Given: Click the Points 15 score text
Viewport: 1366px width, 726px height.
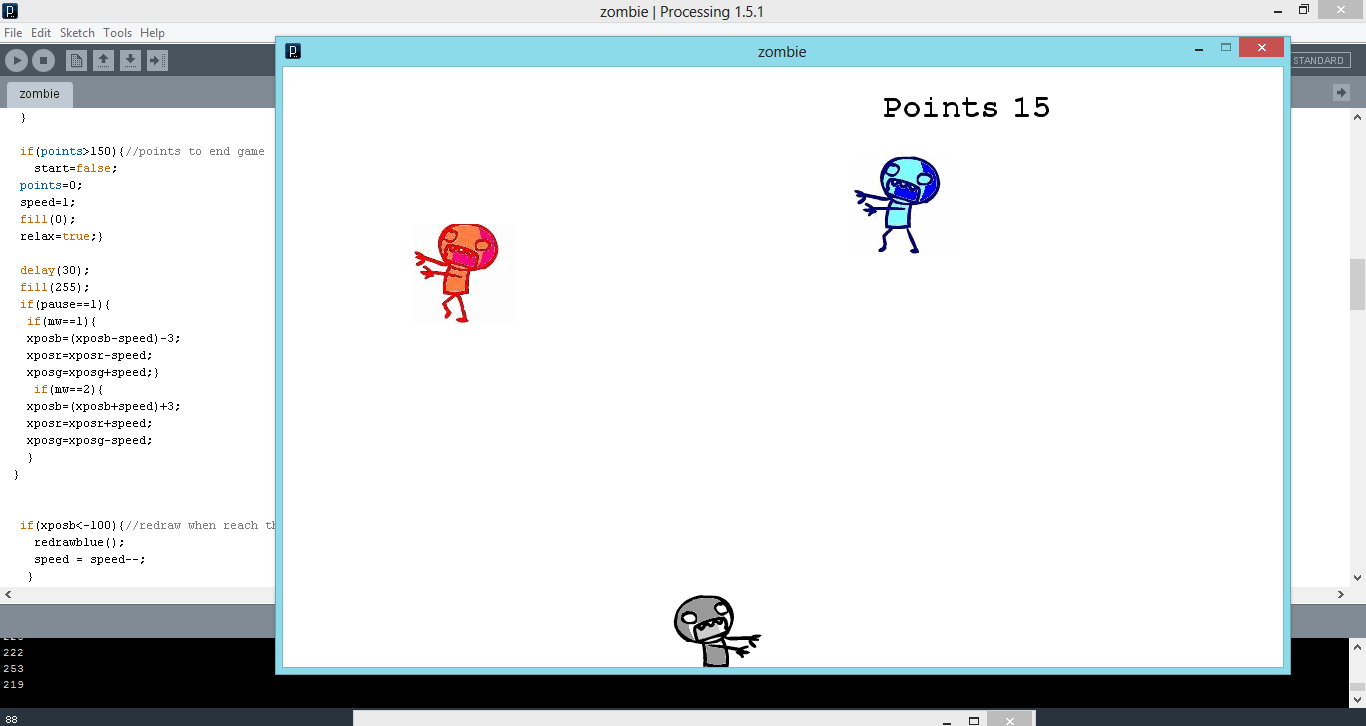Looking at the screenshot, I should click(x=966, y=108).
